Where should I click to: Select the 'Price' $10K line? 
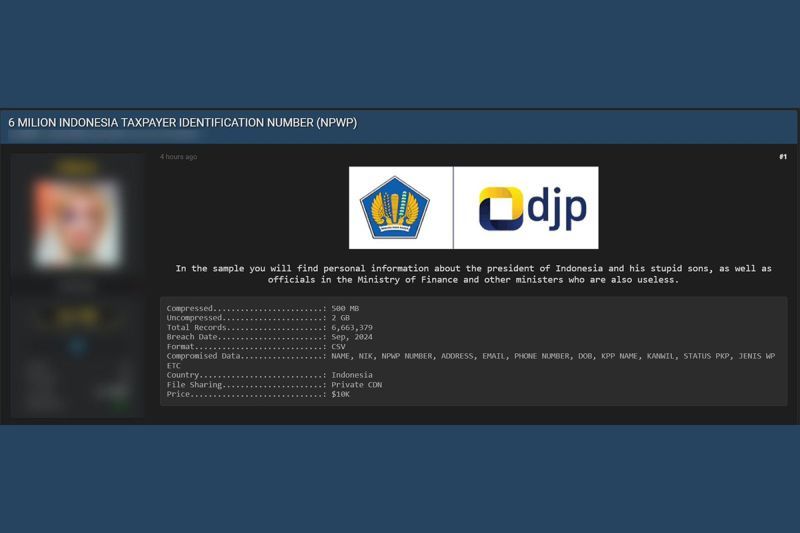258,394
